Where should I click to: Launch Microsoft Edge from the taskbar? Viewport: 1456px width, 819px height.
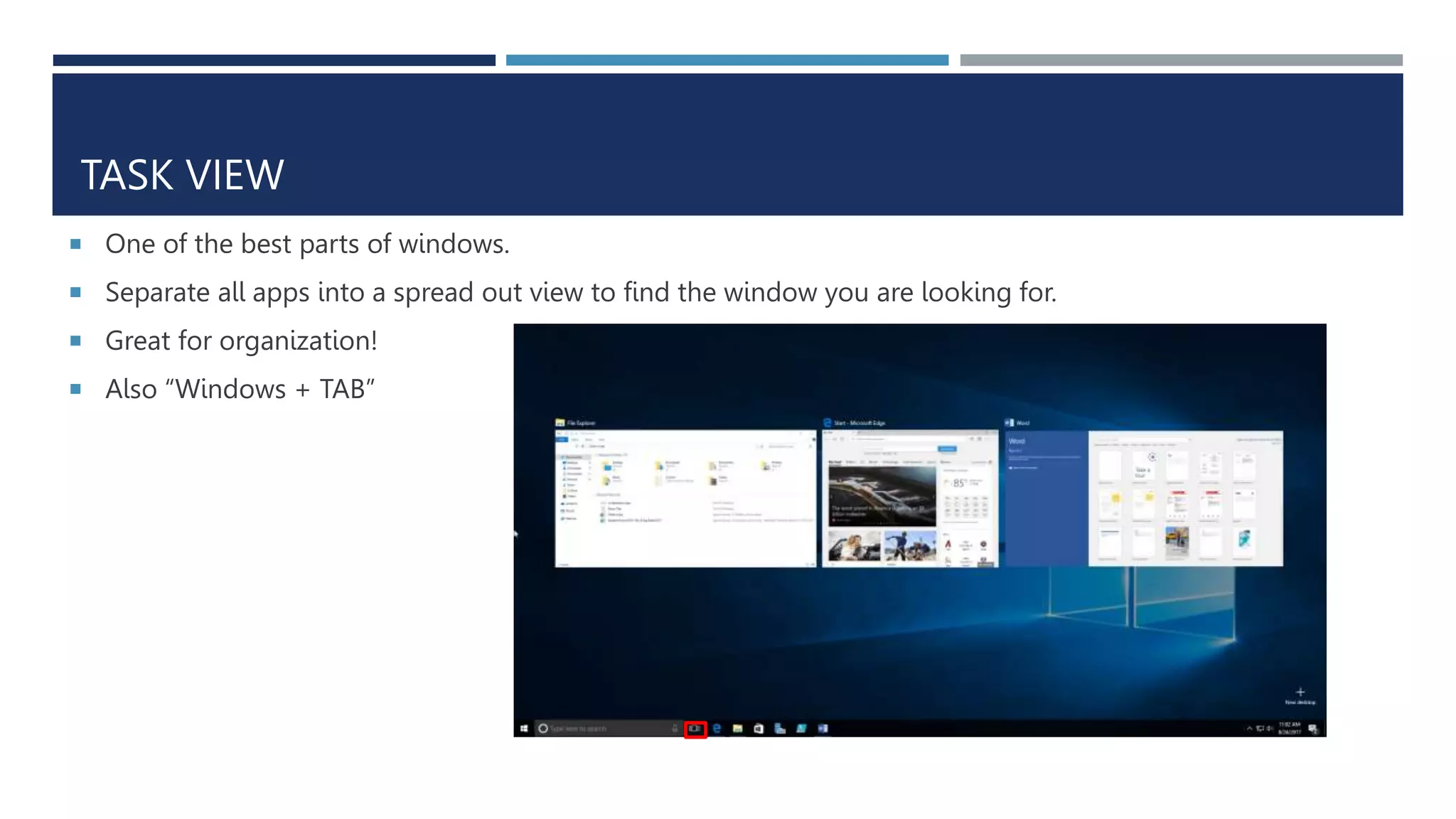(717, 728)
